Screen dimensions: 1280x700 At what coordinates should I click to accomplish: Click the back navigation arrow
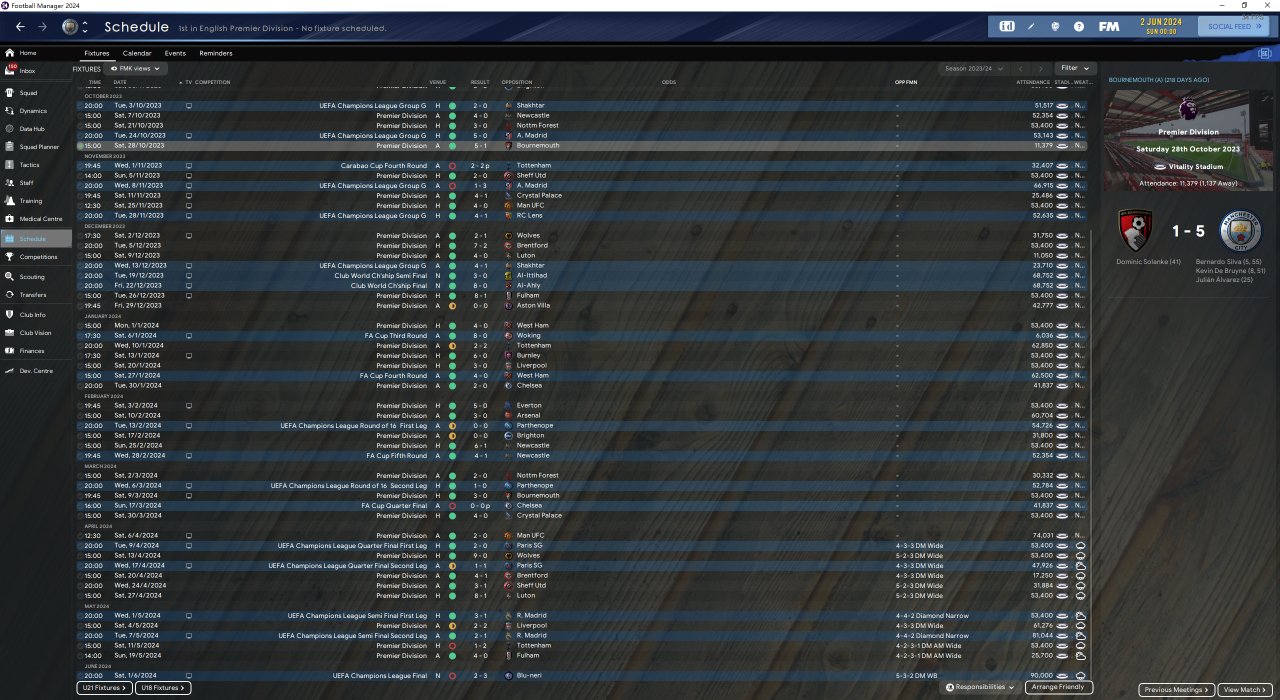coord(20,27)
